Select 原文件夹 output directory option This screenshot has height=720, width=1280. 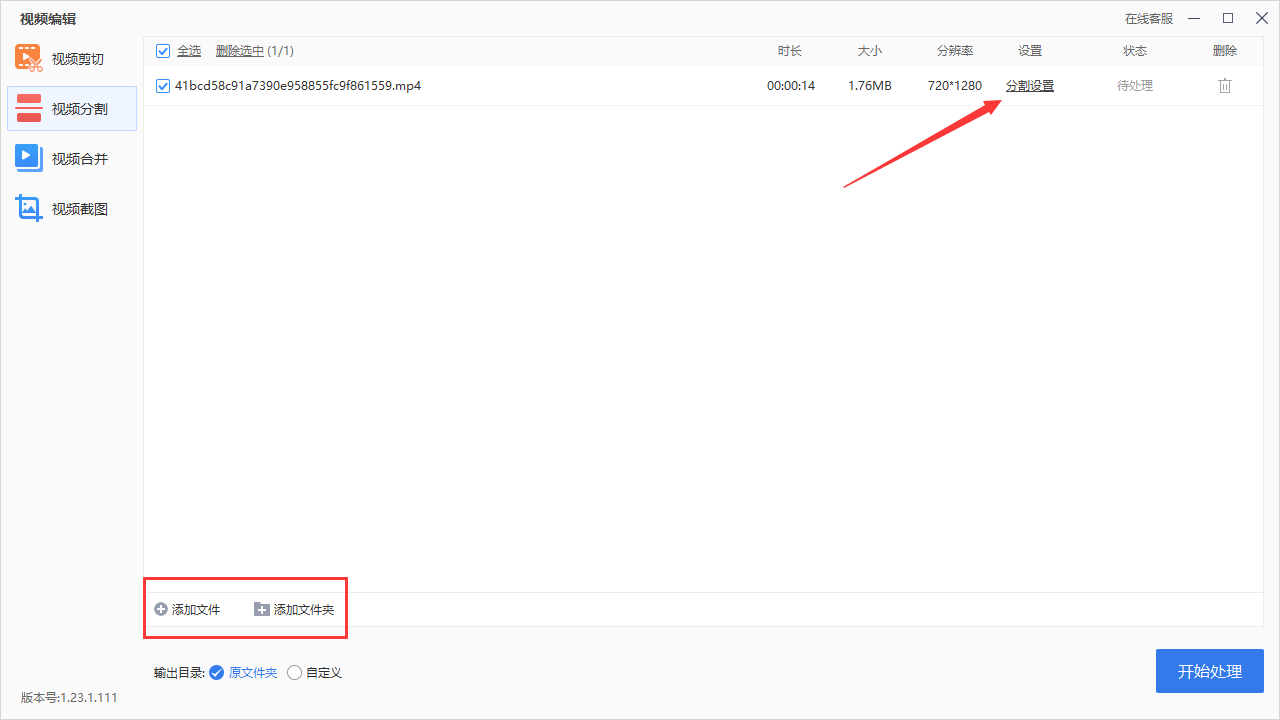tap(216, 673)
